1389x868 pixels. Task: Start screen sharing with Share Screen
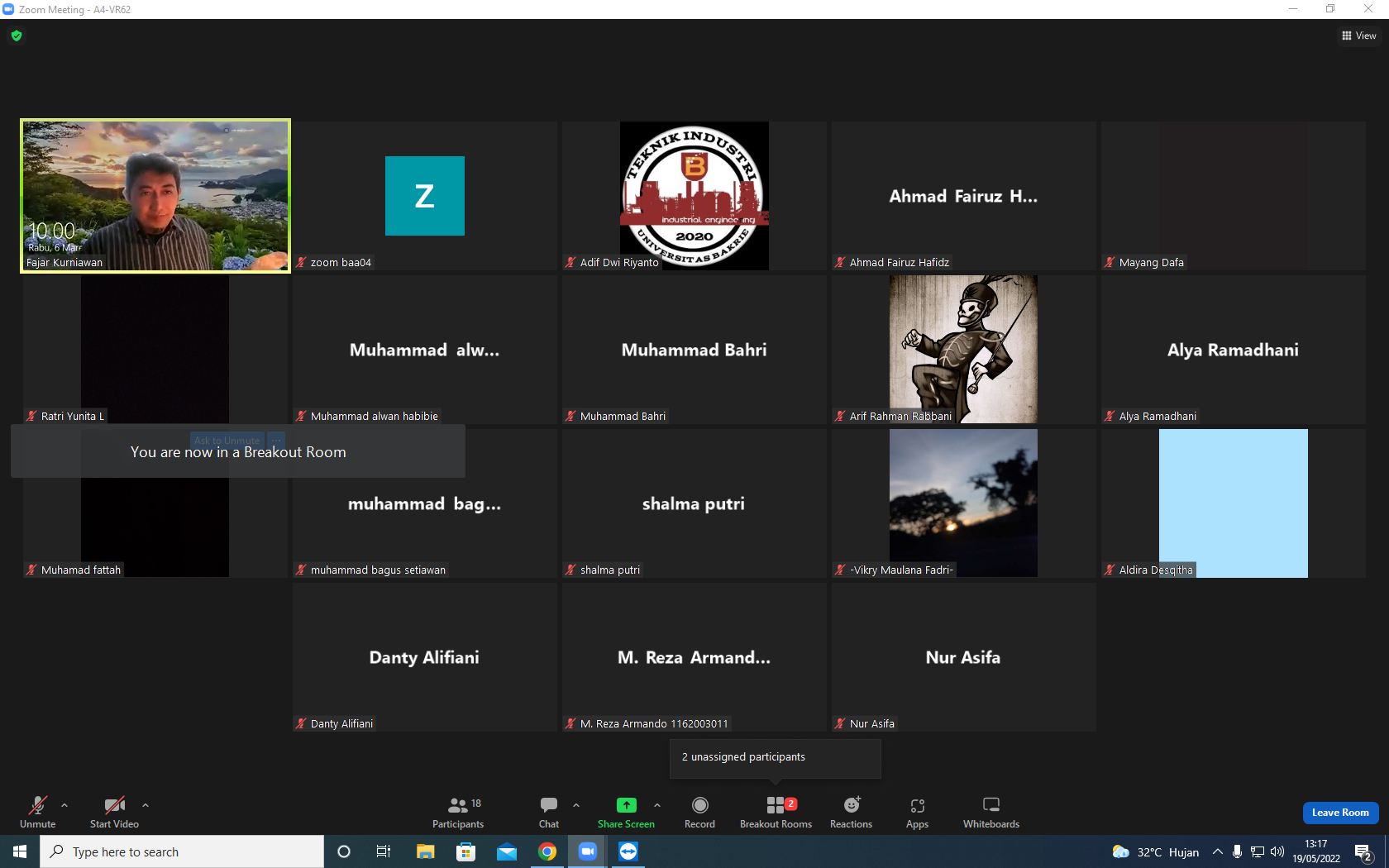tap(626, 813)
